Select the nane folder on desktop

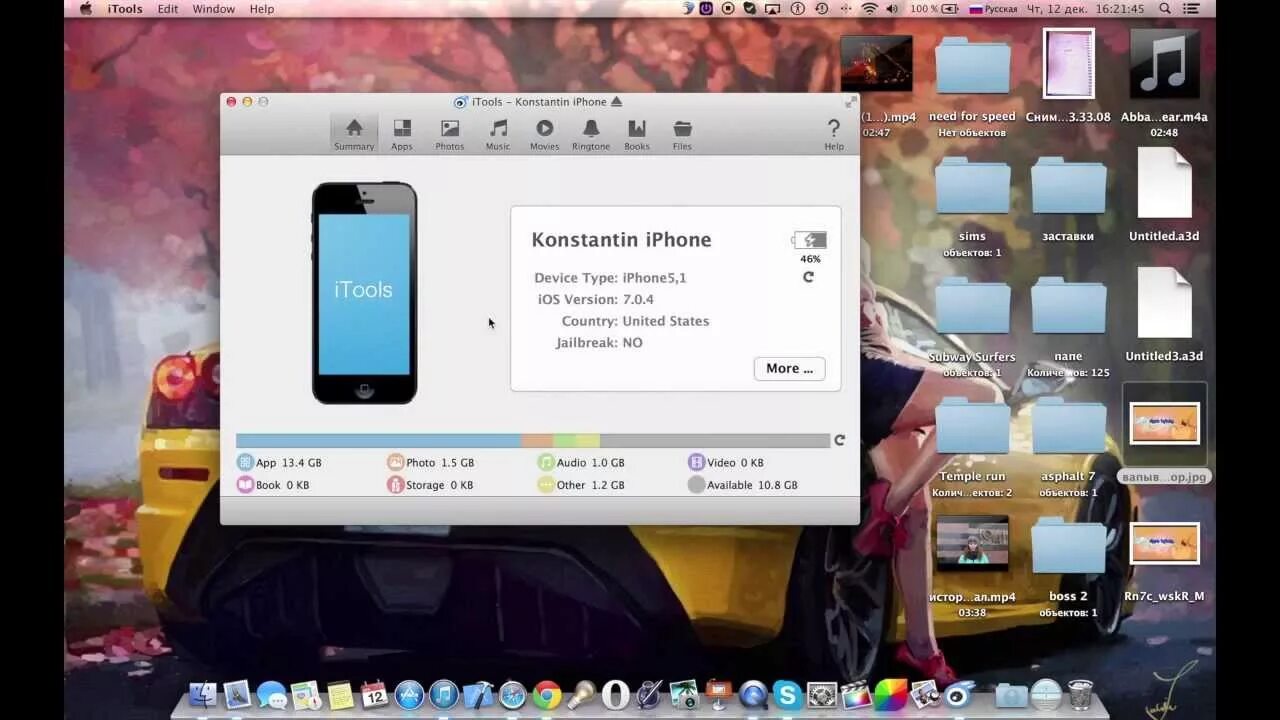(x=1068, y=307)
